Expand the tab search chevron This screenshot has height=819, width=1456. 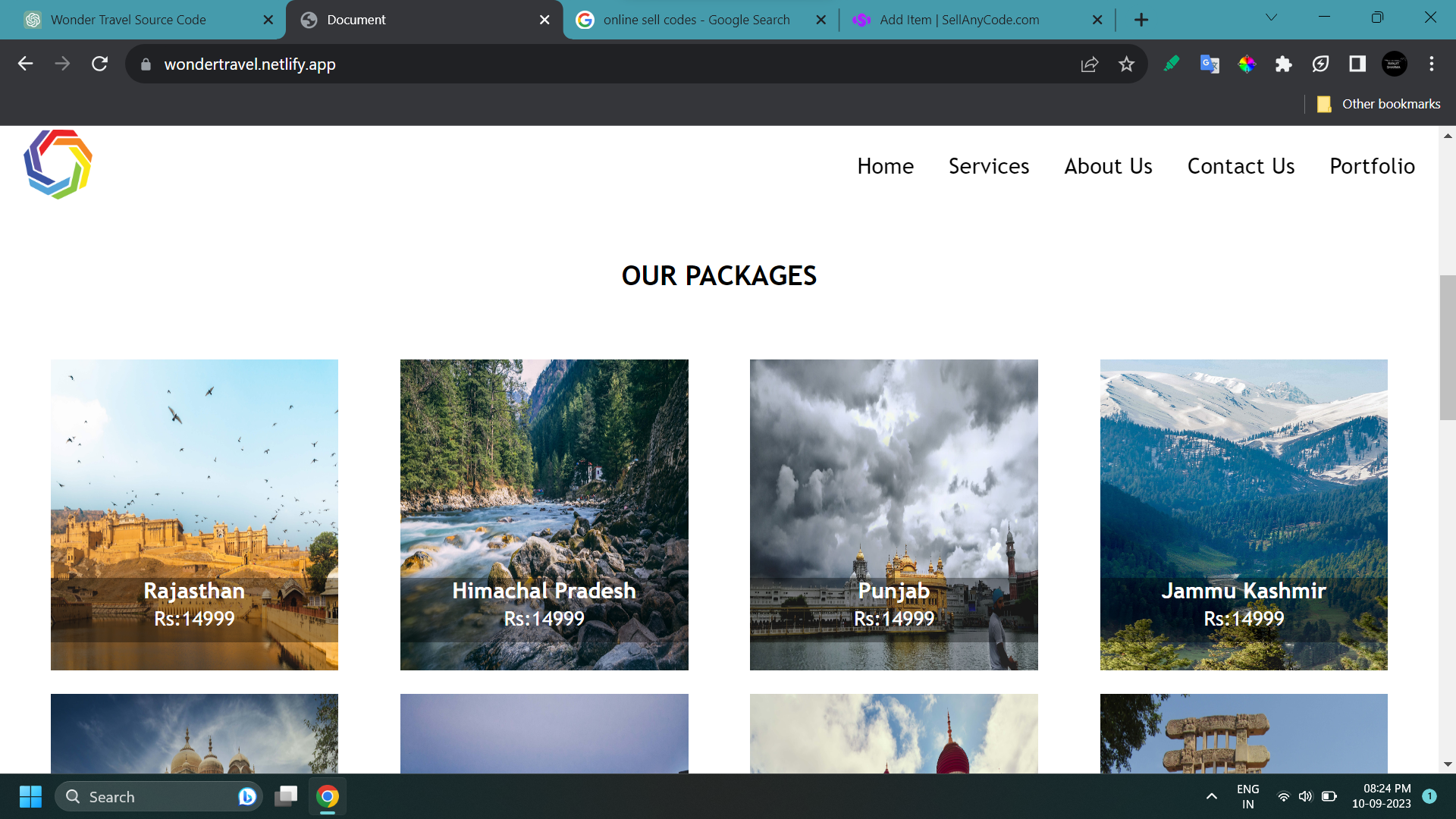point(1271,18)
